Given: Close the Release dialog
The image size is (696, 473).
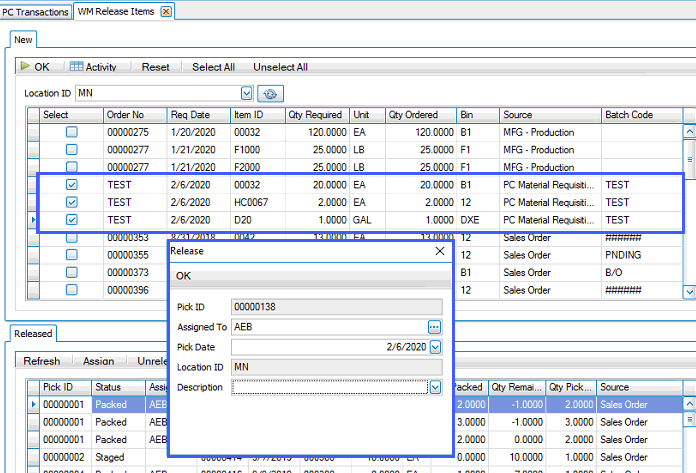Looking at the screenshot, I should [441, 252].
